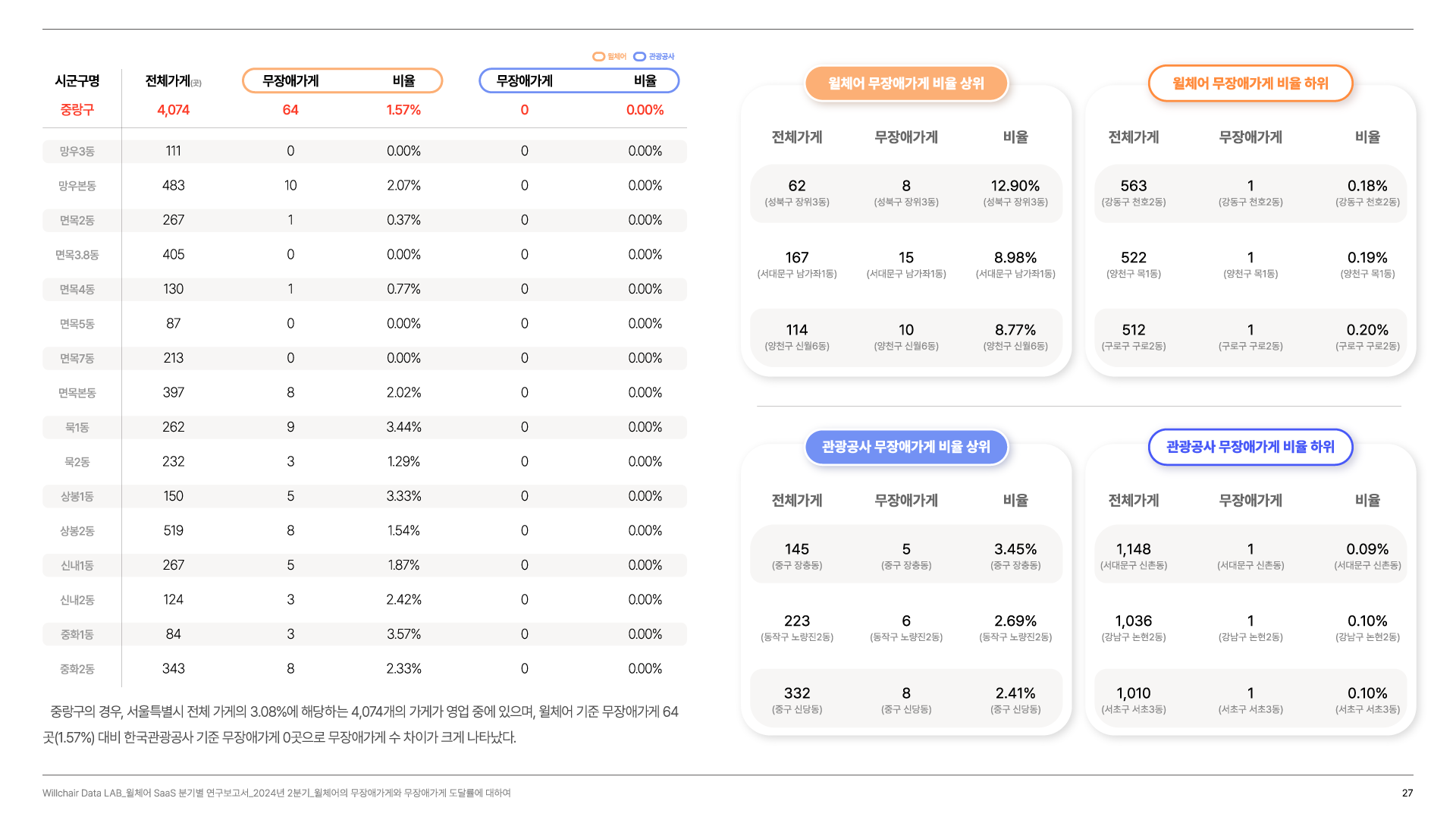
Task: Click the '관광공사 무장애가게 비율 상위' blue badge
Action: tap(905, 447)
